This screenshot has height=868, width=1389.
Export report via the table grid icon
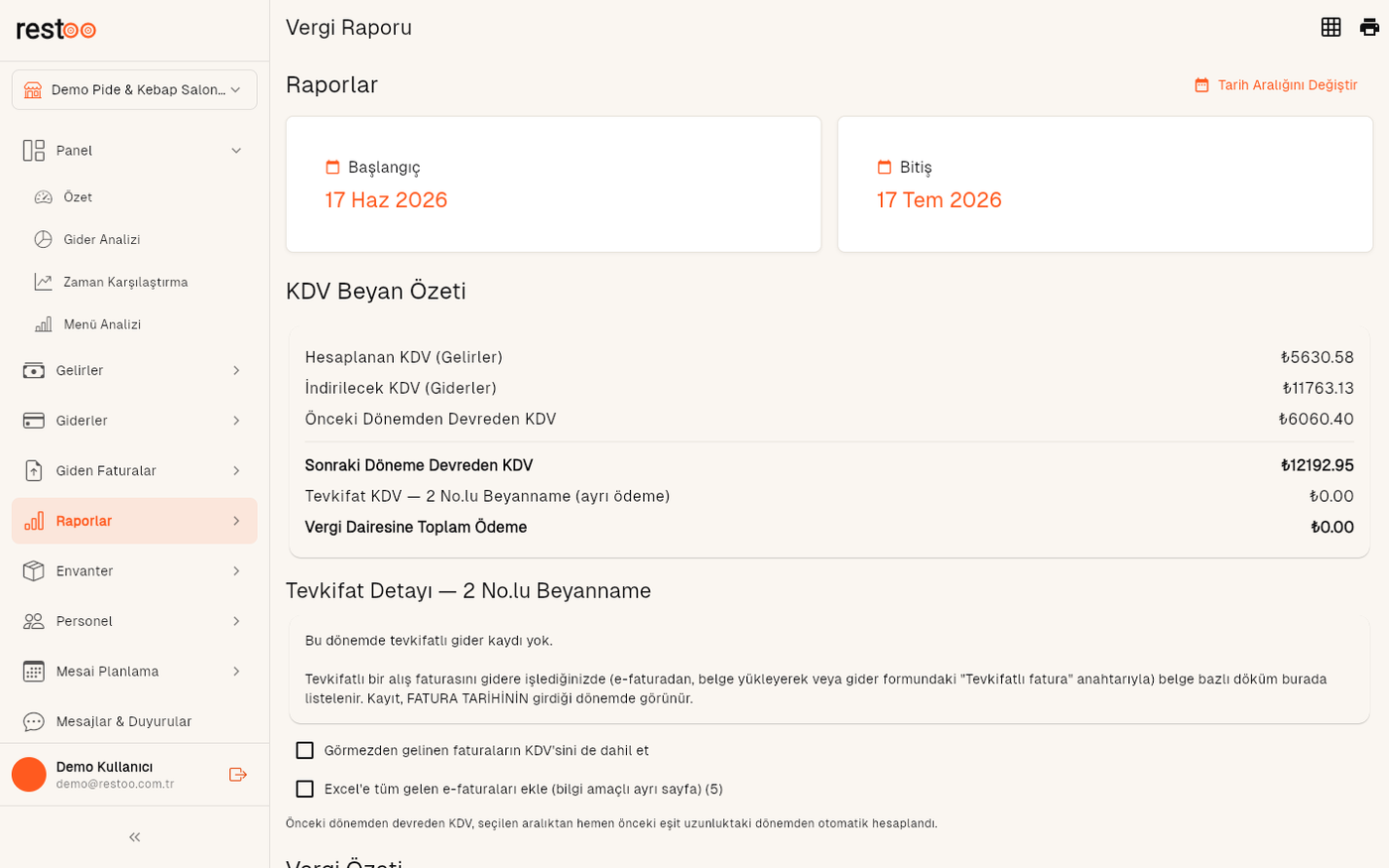pos(1331,28)
